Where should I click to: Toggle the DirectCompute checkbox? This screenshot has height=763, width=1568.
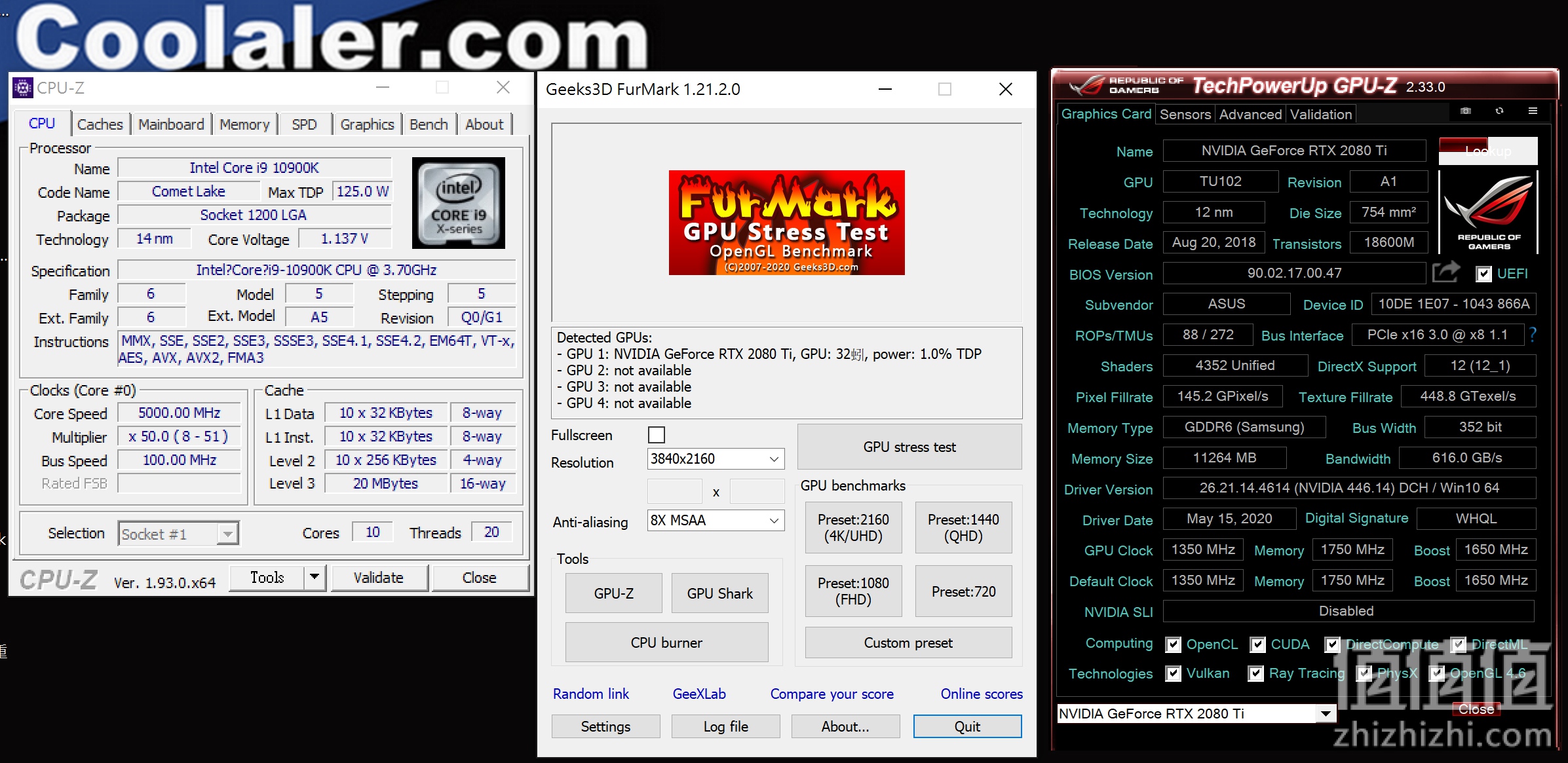point(1332,644)
